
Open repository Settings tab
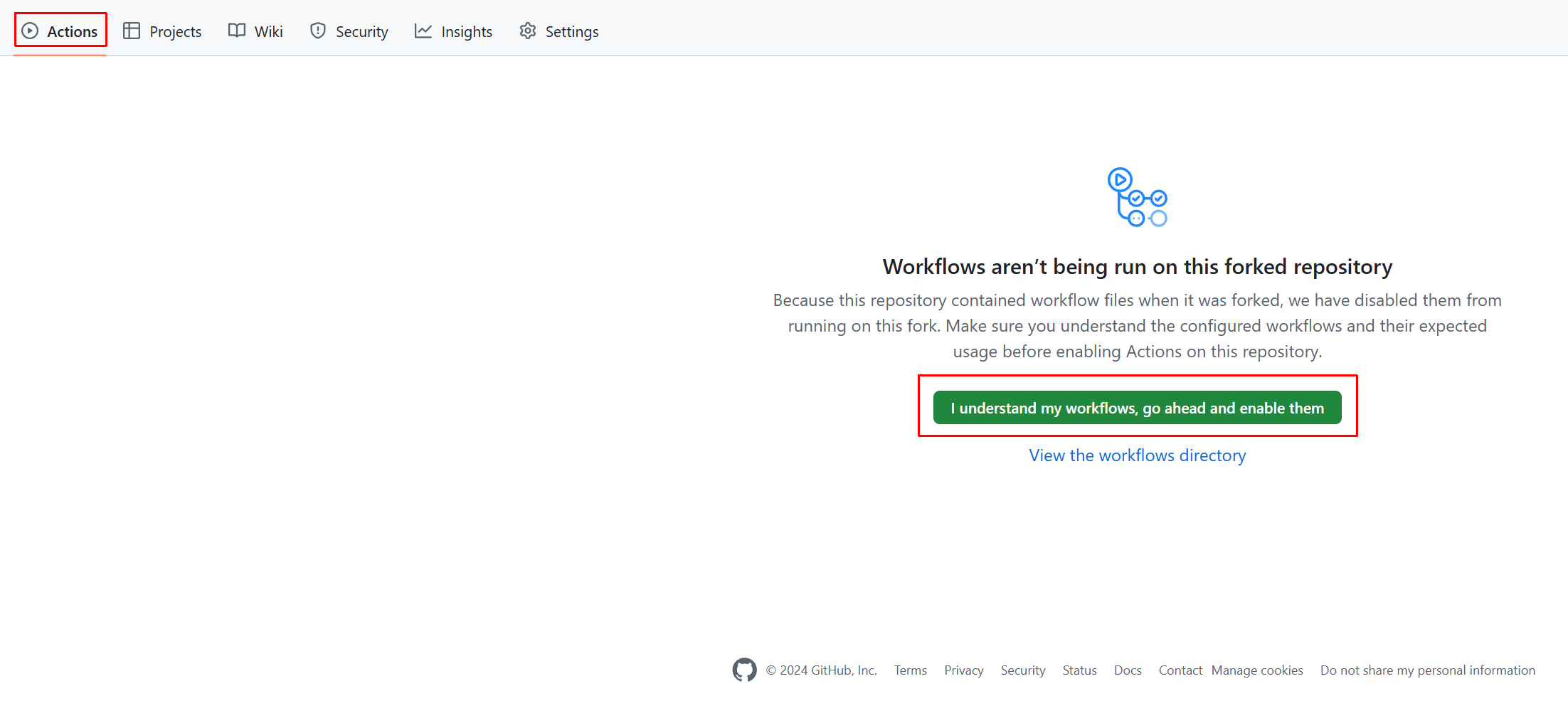pyautogui.click(x=571, y=31)
